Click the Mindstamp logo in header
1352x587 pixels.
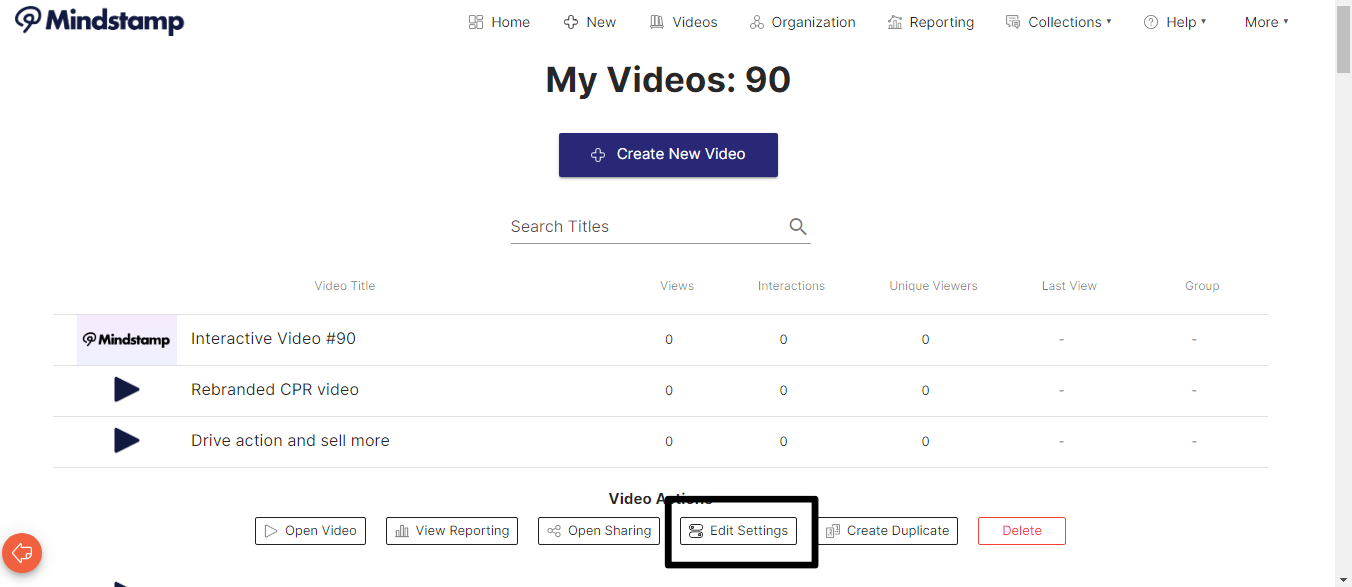point(99,21)
